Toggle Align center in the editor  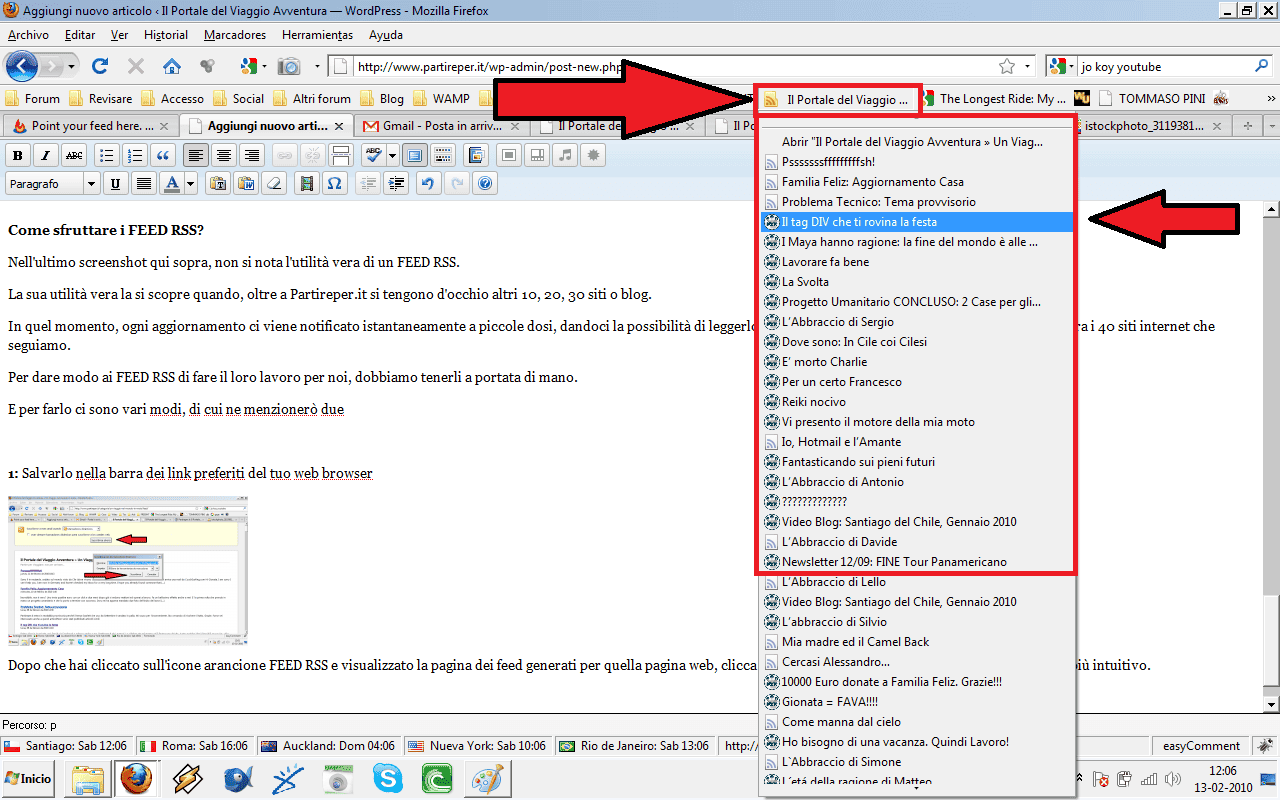[x=224, y=155]
